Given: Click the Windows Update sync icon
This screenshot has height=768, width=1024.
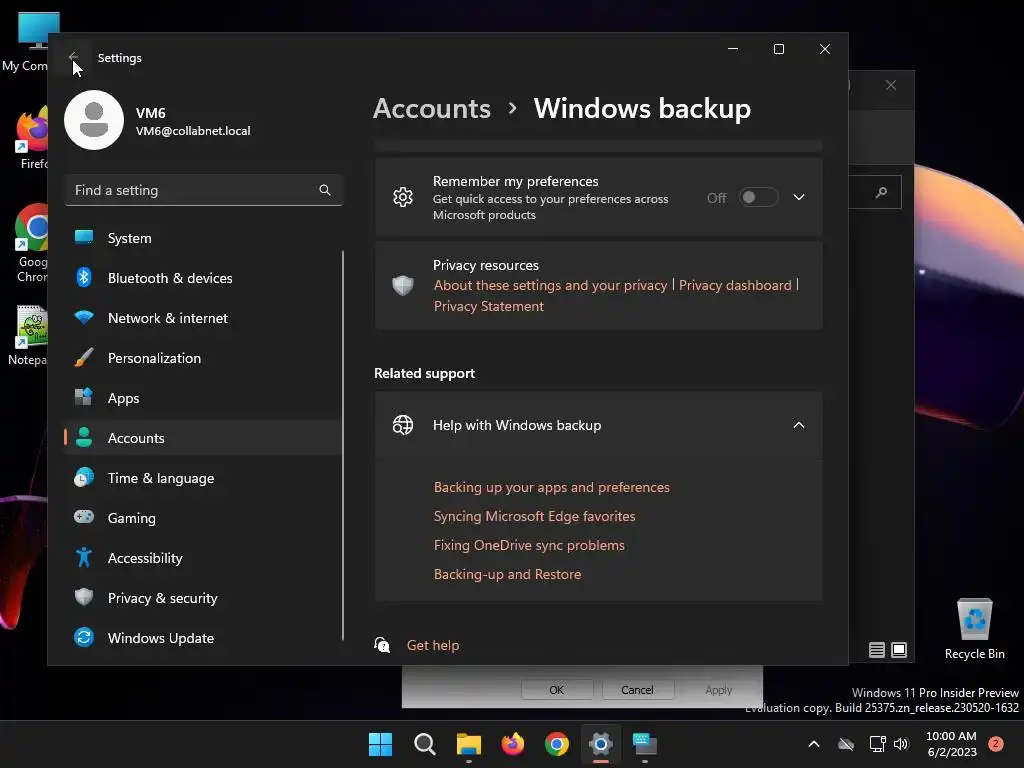Looking at the screenshot, I should [84, 637].
